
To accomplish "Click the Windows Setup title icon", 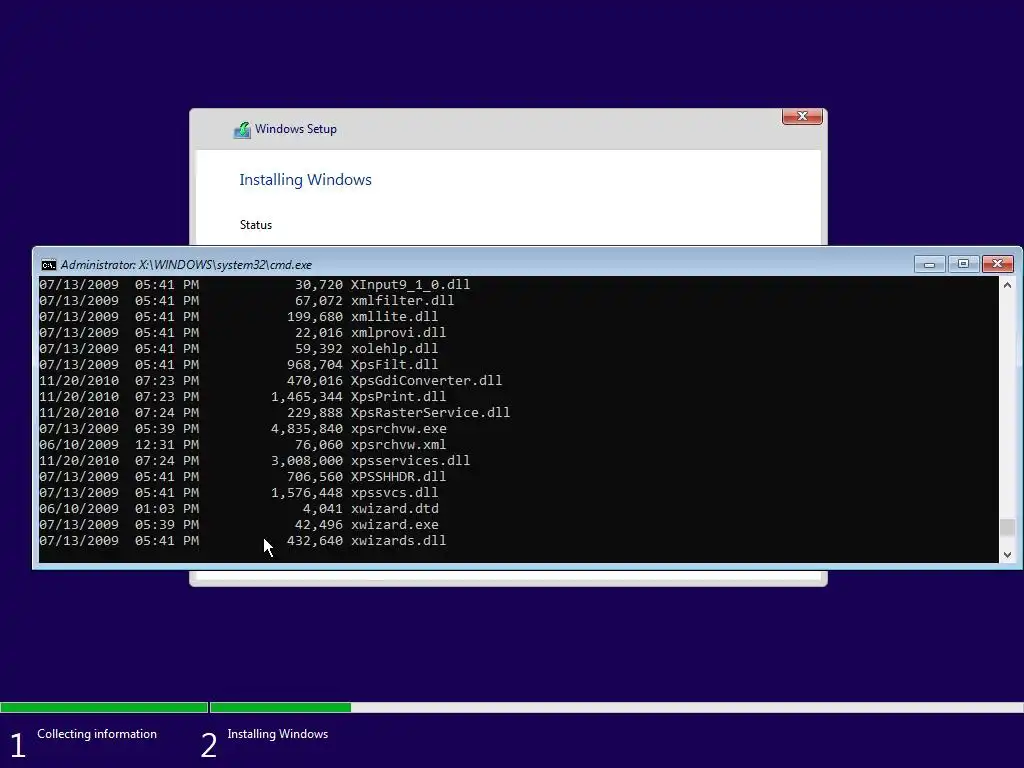I will (242, 129).
